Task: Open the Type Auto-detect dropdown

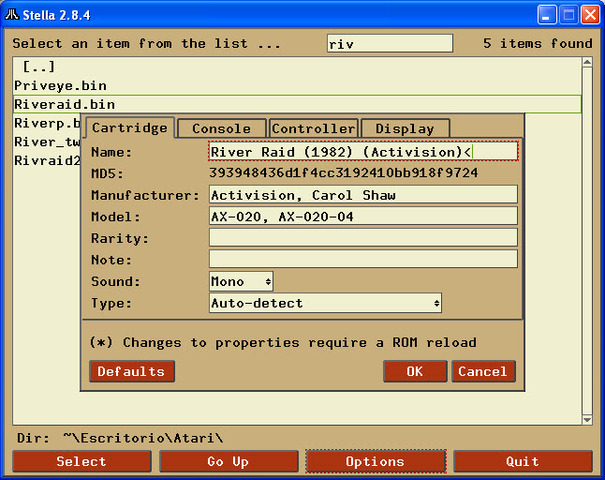Action: (325, 303)
